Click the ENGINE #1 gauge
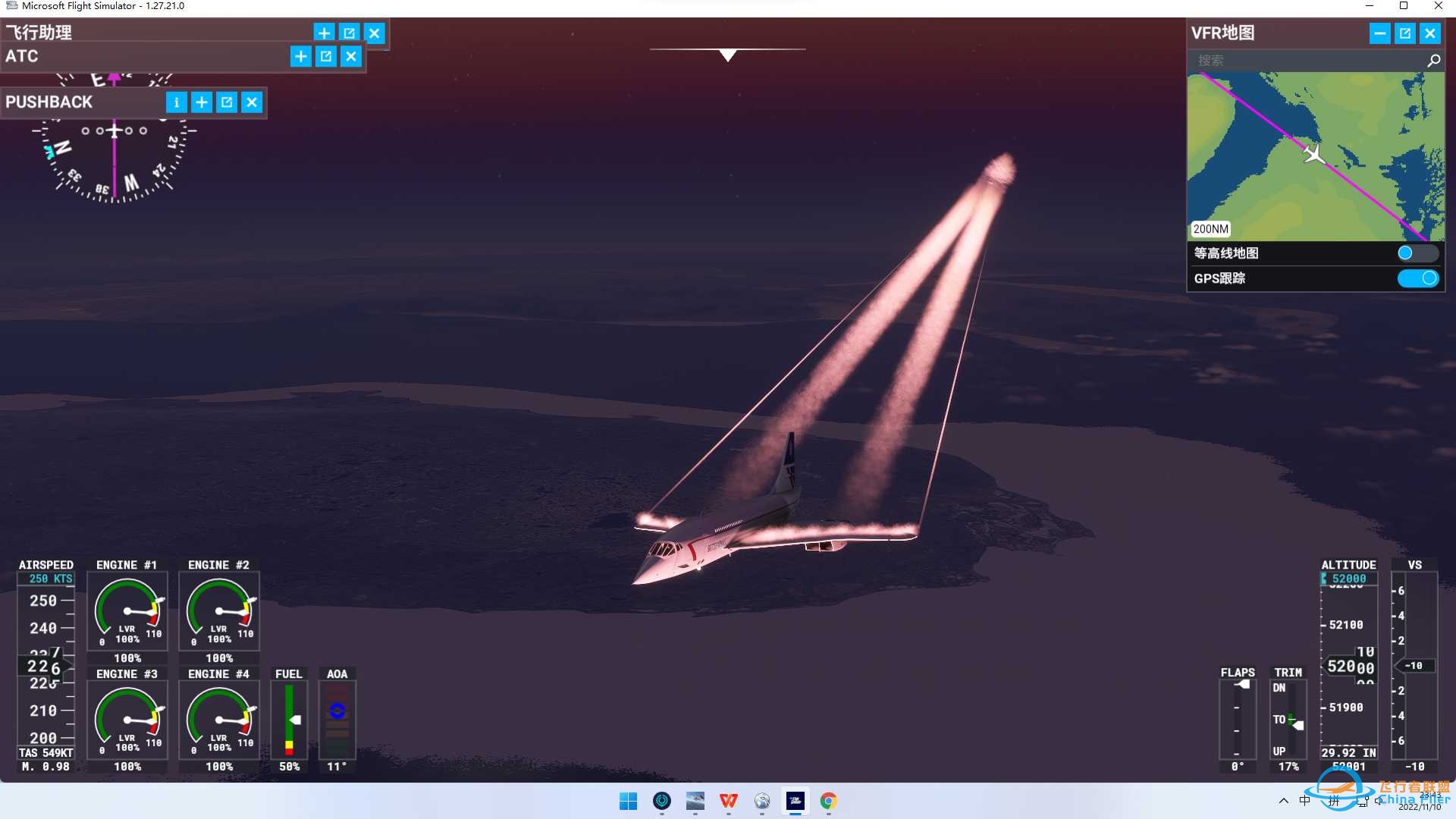The image size is (1456, 819). 127,611
